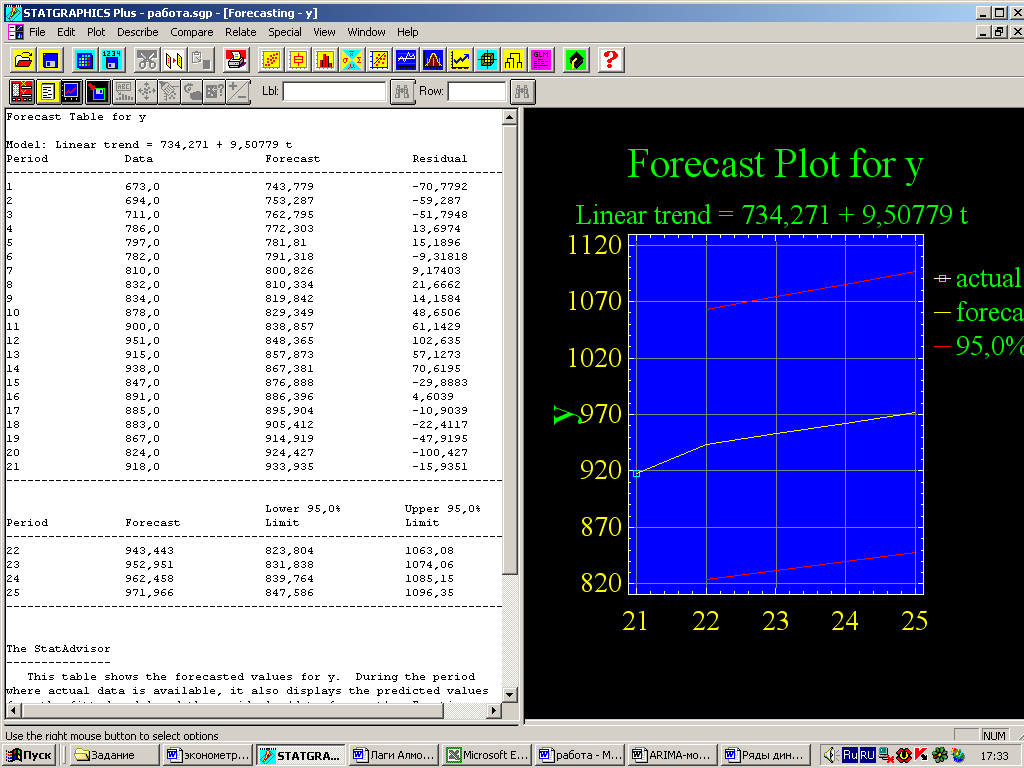Open the Help menu
The image size is (1024, 768).
click(408, 32)
